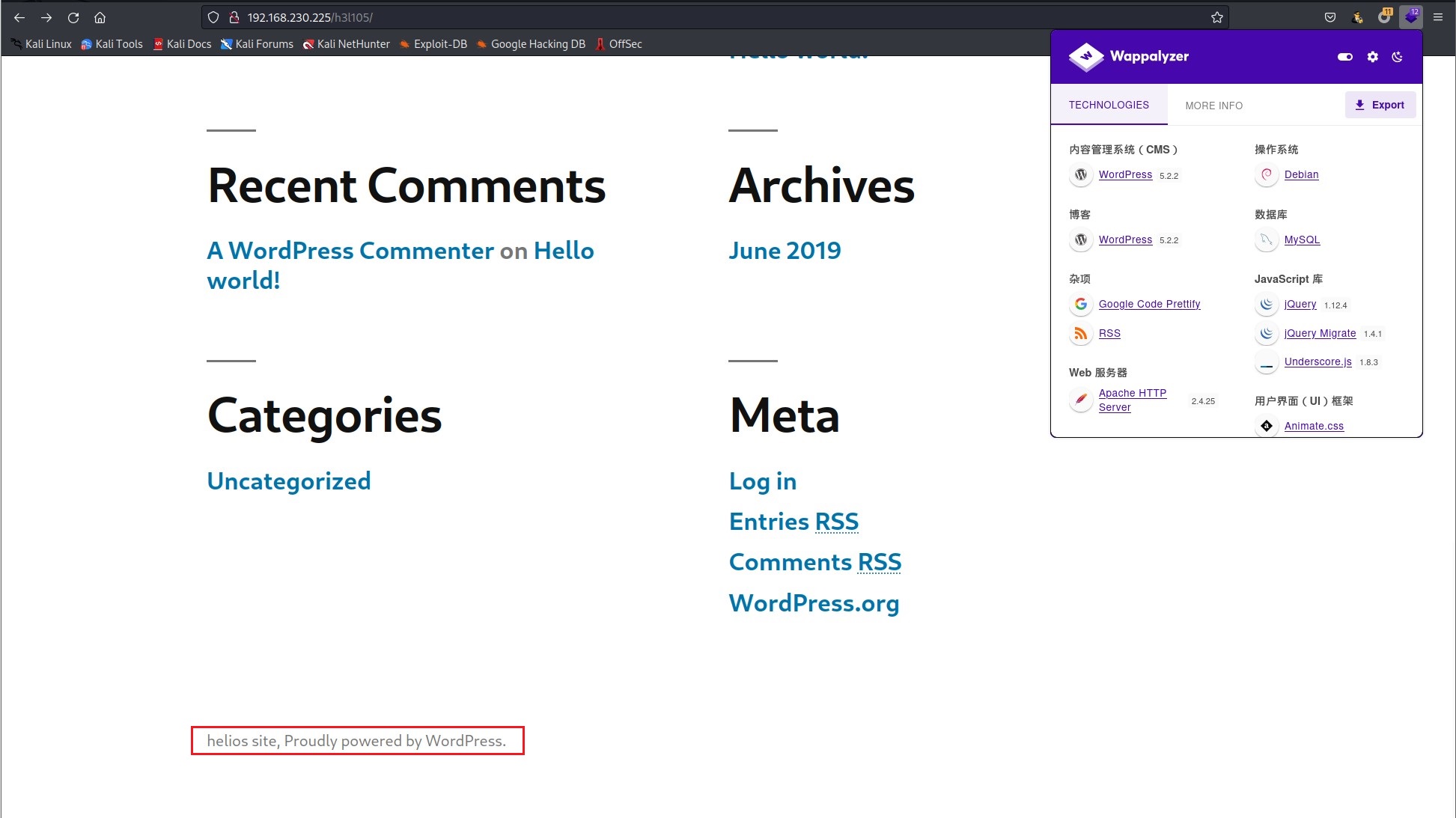Click the Wappalyzer logo
The width and height of the screenshot is (1456, 818).
(1129, 57)
